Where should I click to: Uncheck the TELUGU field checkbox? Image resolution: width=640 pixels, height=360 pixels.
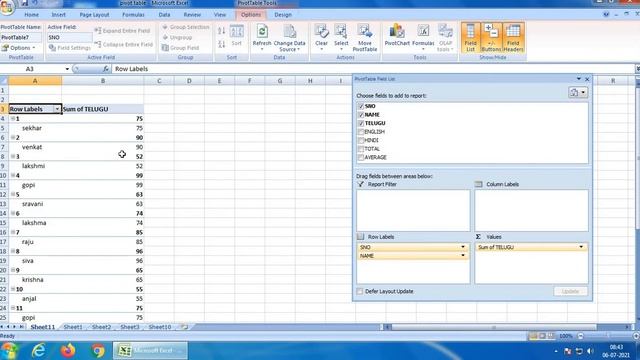[x=361, y=123]
